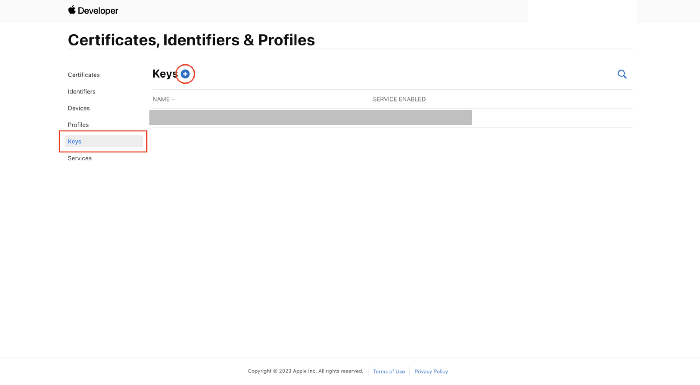This screenshot has height=385, width=700.
Task: Open Certificates in the sidebar
Action: click(83, 75)
